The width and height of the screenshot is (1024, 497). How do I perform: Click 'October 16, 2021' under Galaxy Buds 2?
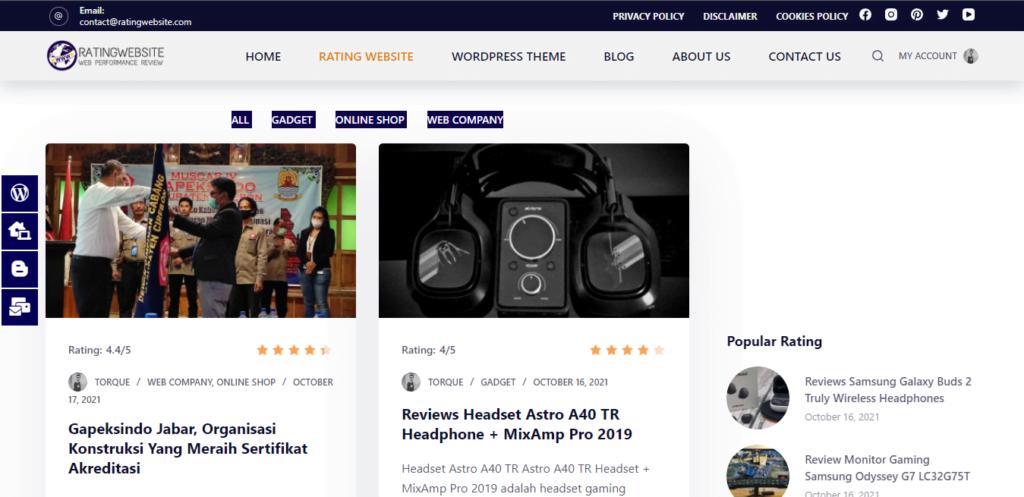[842, 417]
